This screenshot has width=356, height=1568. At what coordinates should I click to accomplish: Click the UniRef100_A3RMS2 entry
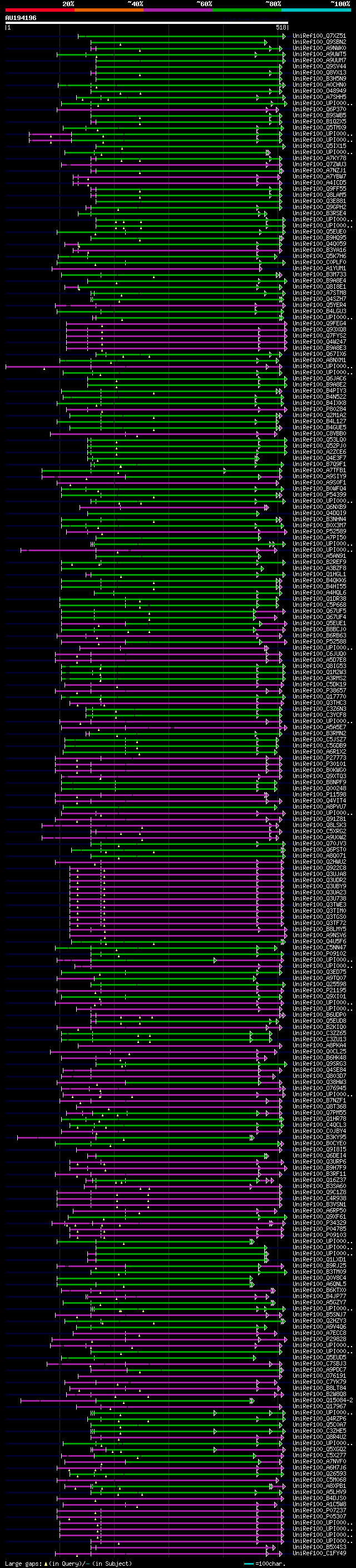click(319, 678)
